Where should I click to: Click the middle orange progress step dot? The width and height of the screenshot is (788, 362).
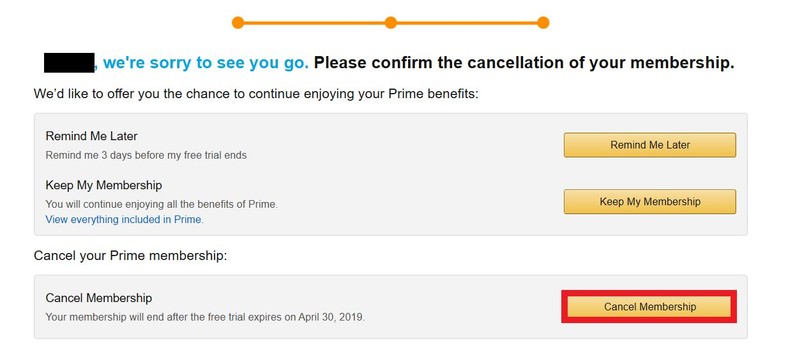point(390,23)
